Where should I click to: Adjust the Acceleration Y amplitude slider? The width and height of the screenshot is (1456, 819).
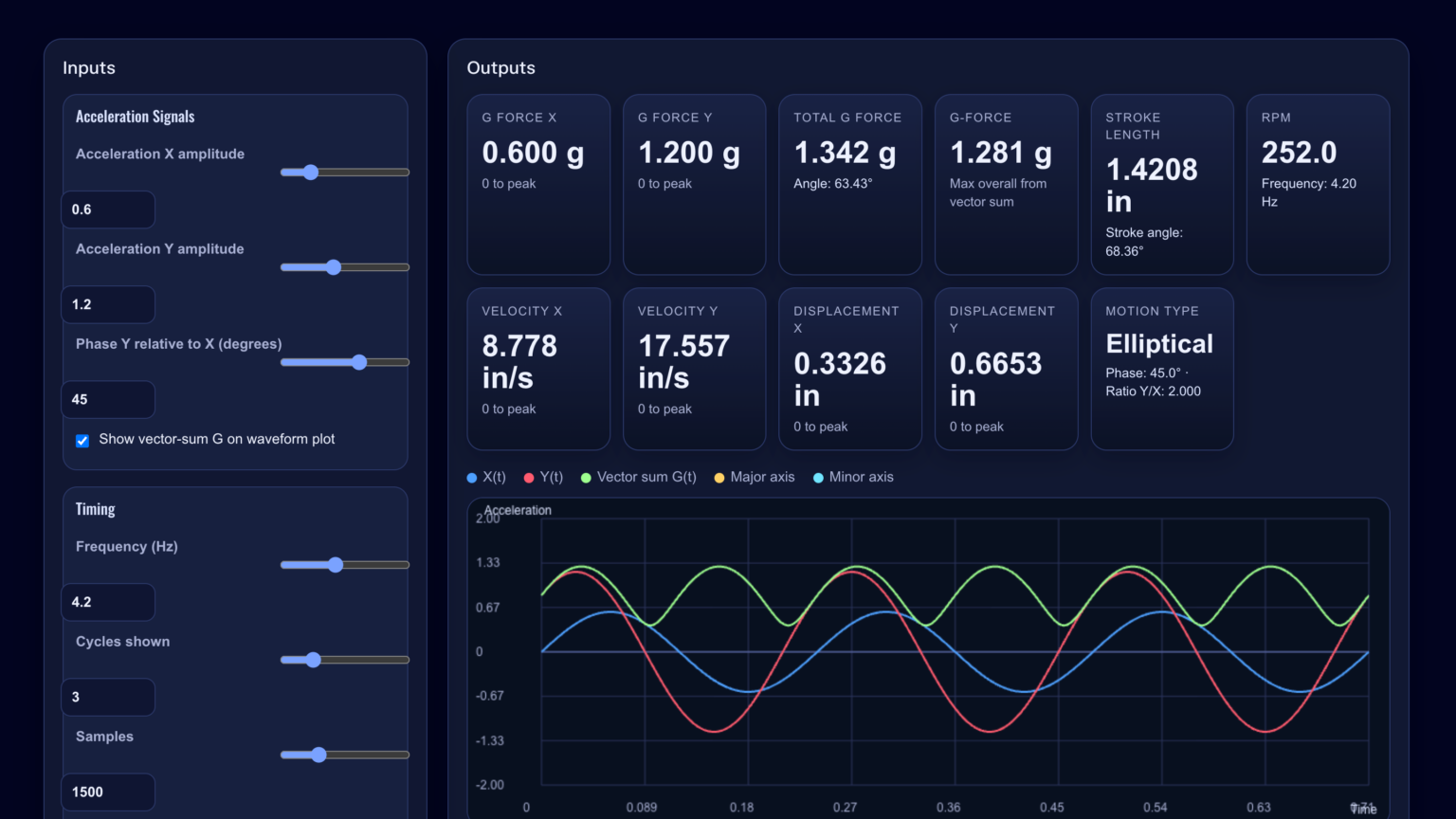pyautogui.click(x=345, y=267)
